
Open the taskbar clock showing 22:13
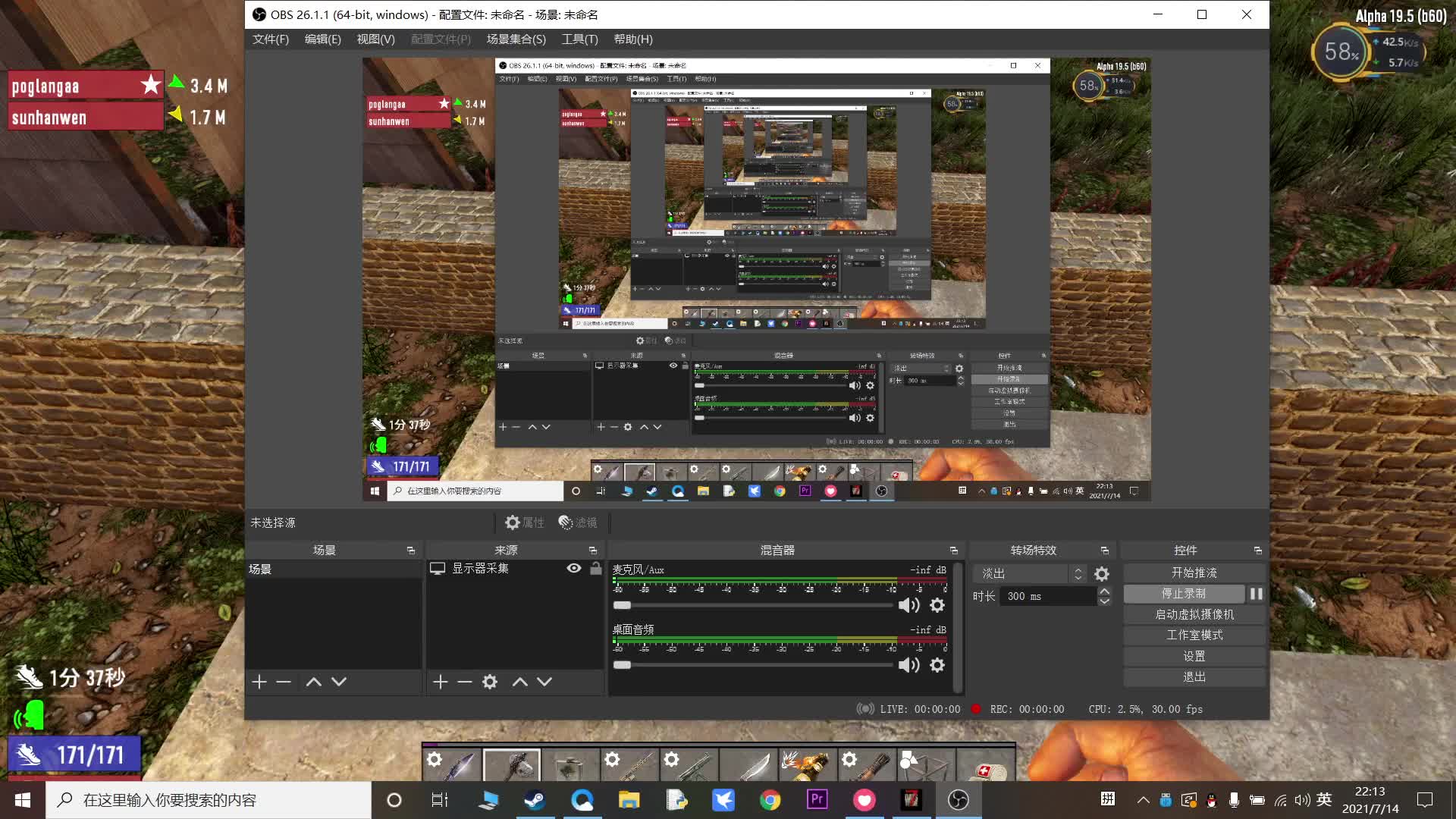pos(1370,800)
